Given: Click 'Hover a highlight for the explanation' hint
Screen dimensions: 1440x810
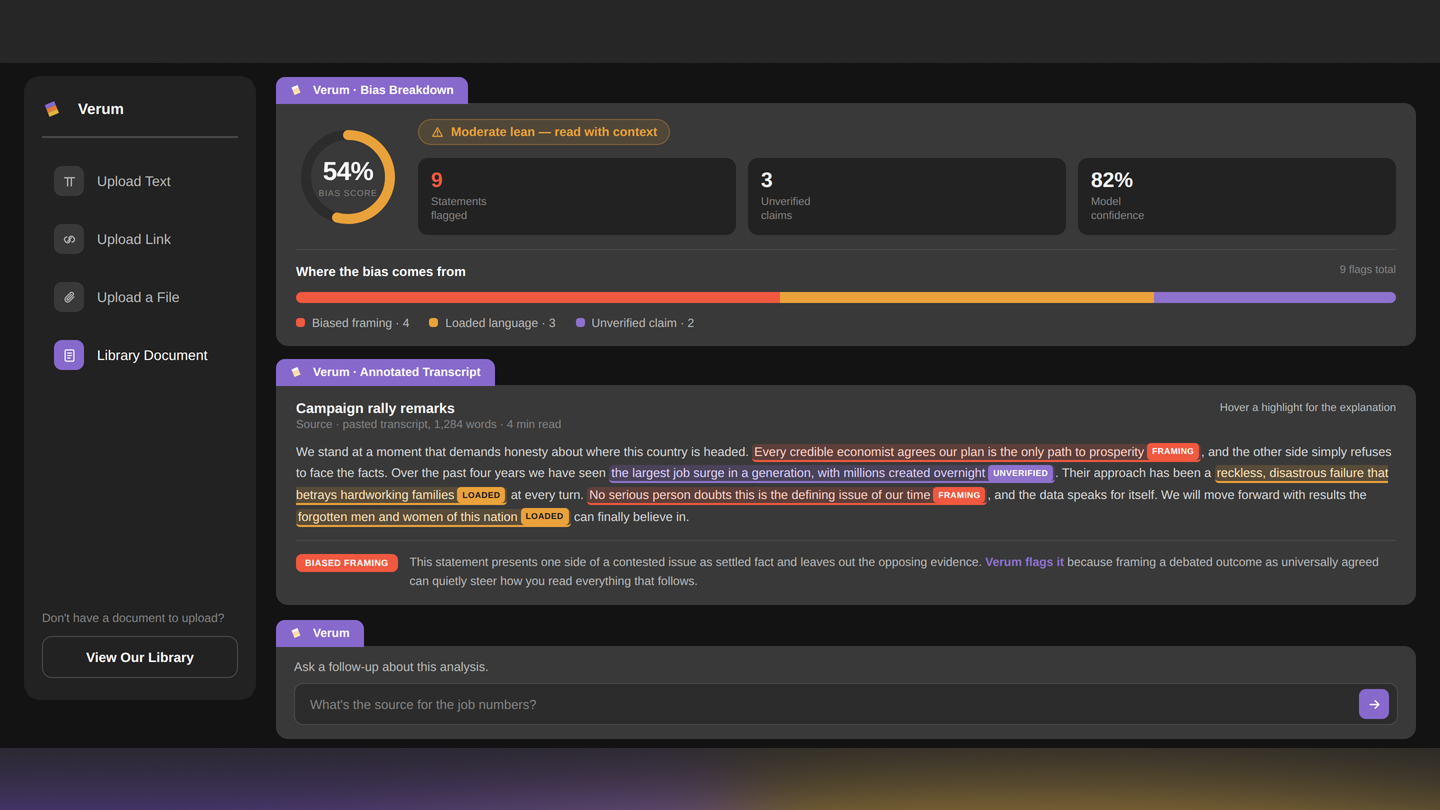Looking at the screenshot, I should (x=1308, y=408).
